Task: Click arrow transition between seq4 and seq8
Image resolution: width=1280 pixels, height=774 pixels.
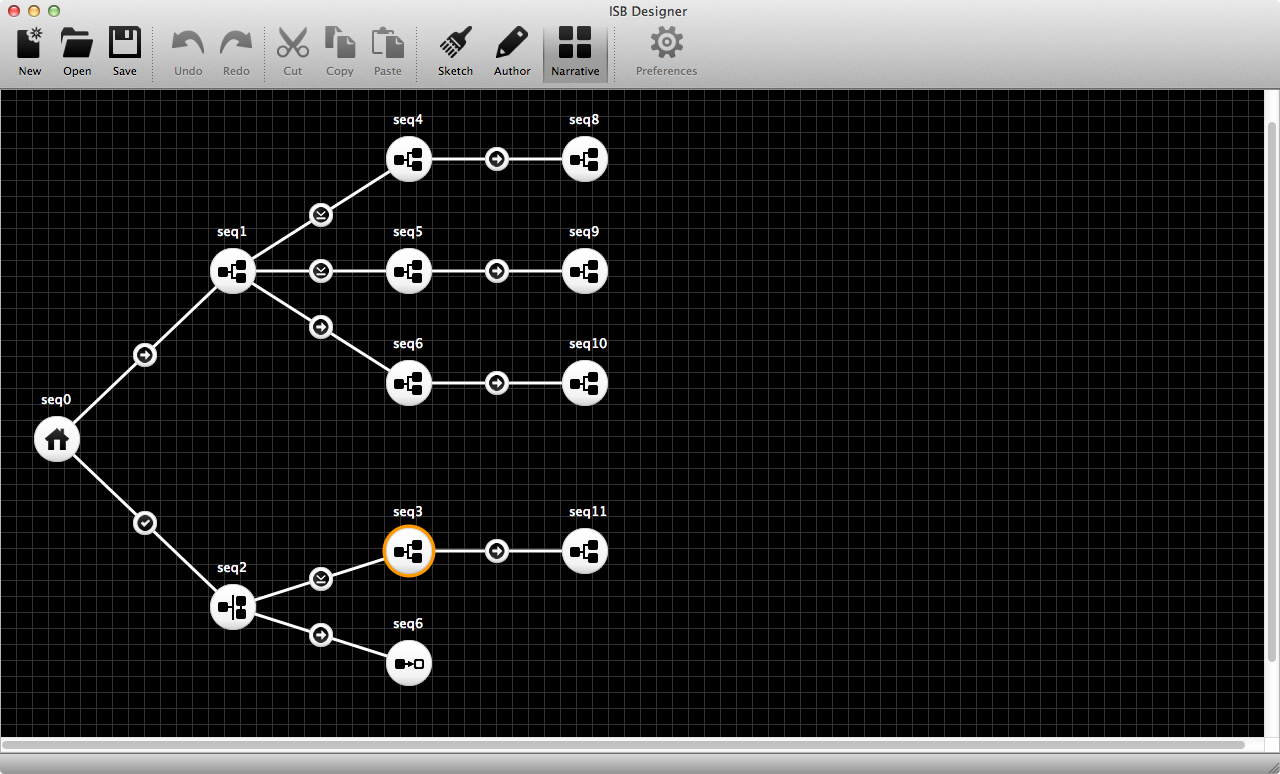Action: tap(497, 159)
